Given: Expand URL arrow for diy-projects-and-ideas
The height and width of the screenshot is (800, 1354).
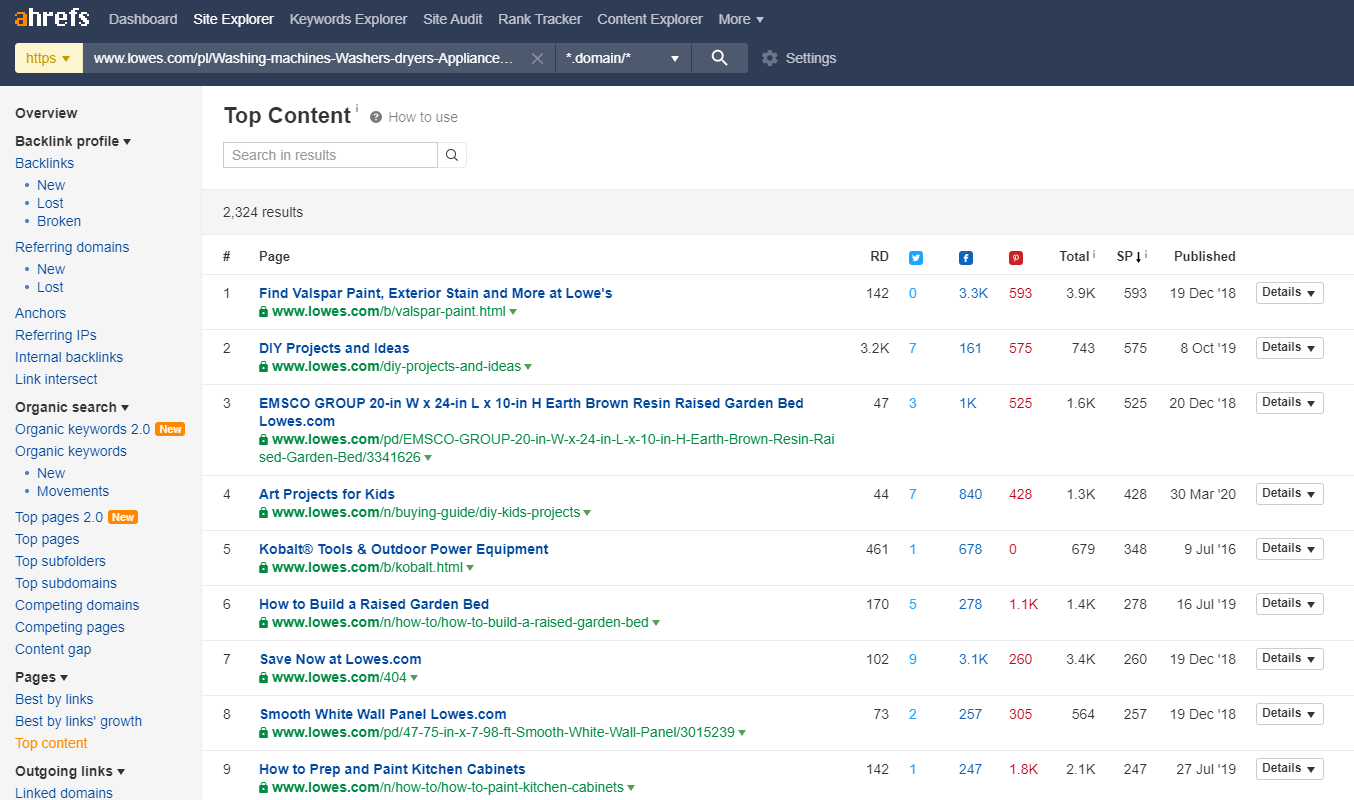Looking at the screenshot, I should pyautogui.click(x=528, y=367).
